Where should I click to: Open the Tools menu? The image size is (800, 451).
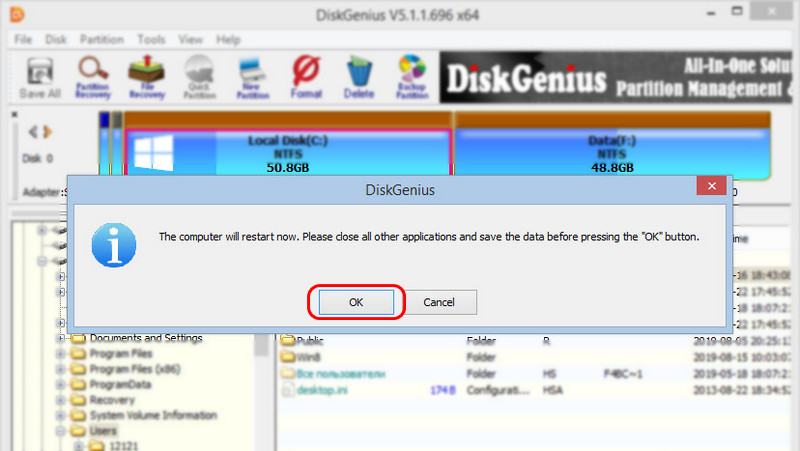coord(151,39)
